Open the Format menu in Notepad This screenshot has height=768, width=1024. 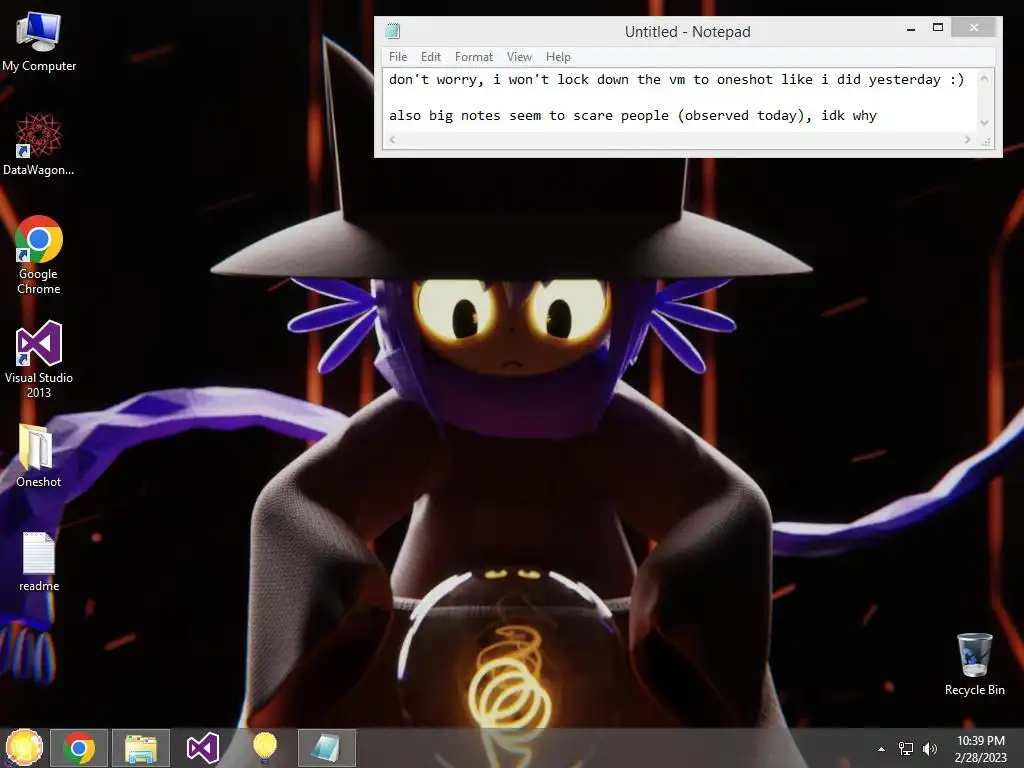(x=473, y=57)
